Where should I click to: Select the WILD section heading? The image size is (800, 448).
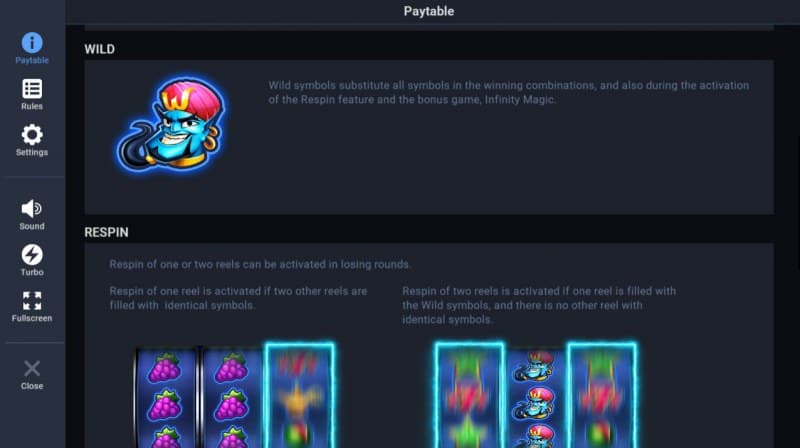point(99,49)
